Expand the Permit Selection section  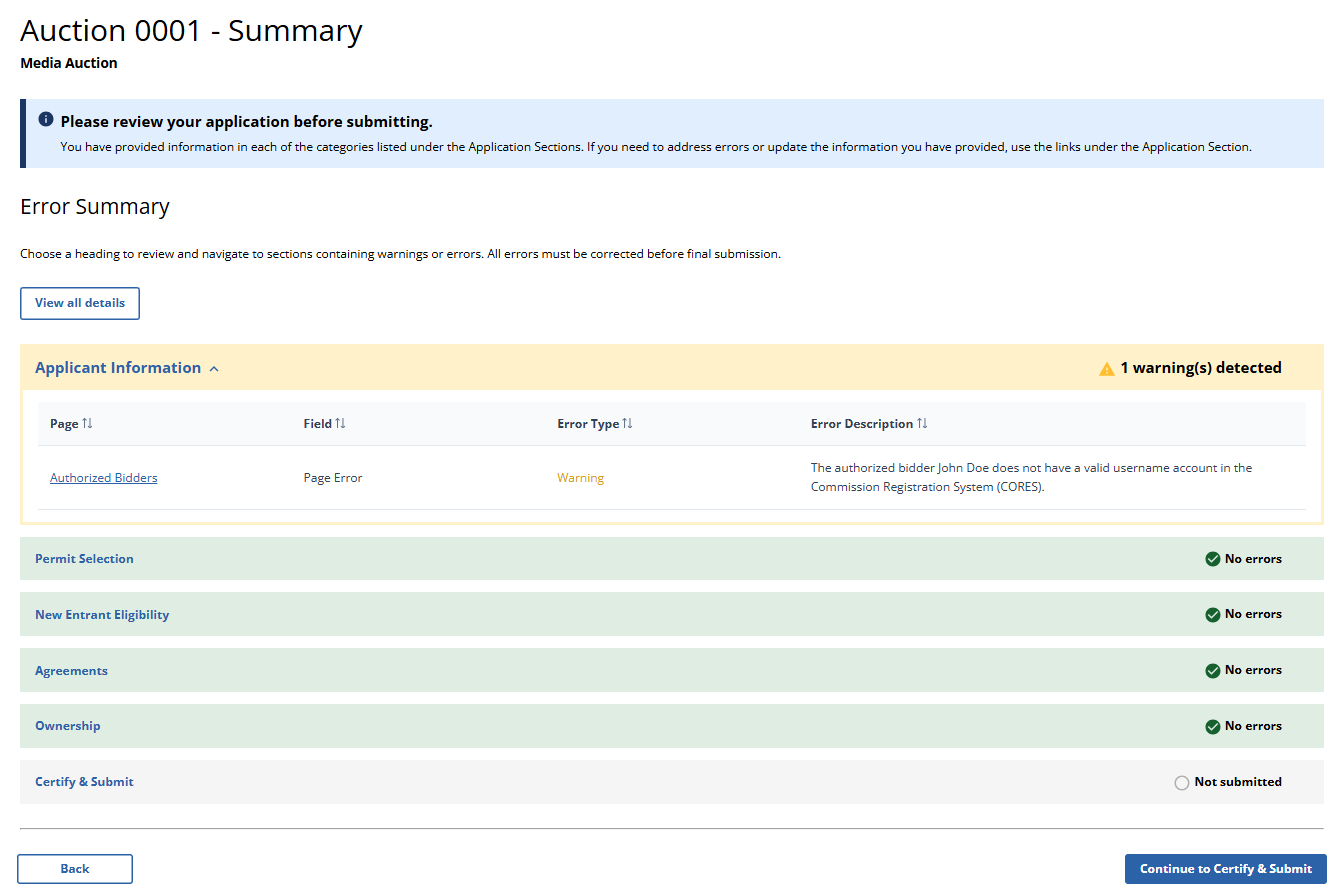[x=84, y=559]
